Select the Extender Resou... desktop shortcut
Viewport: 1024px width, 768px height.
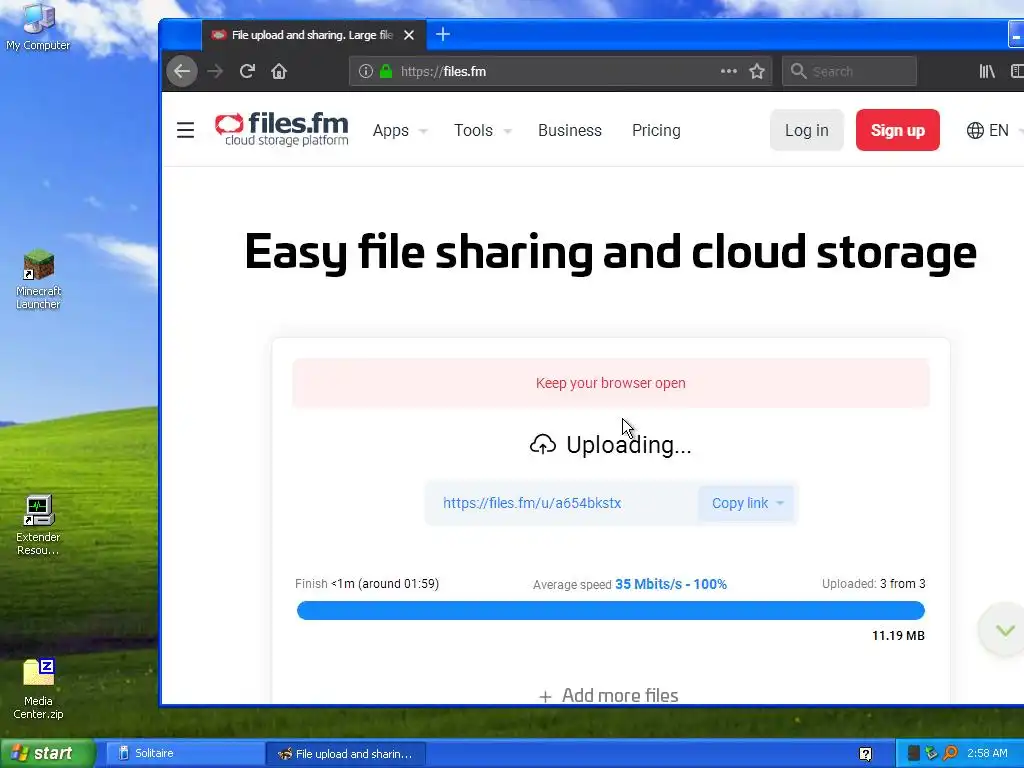click(38, 526)
